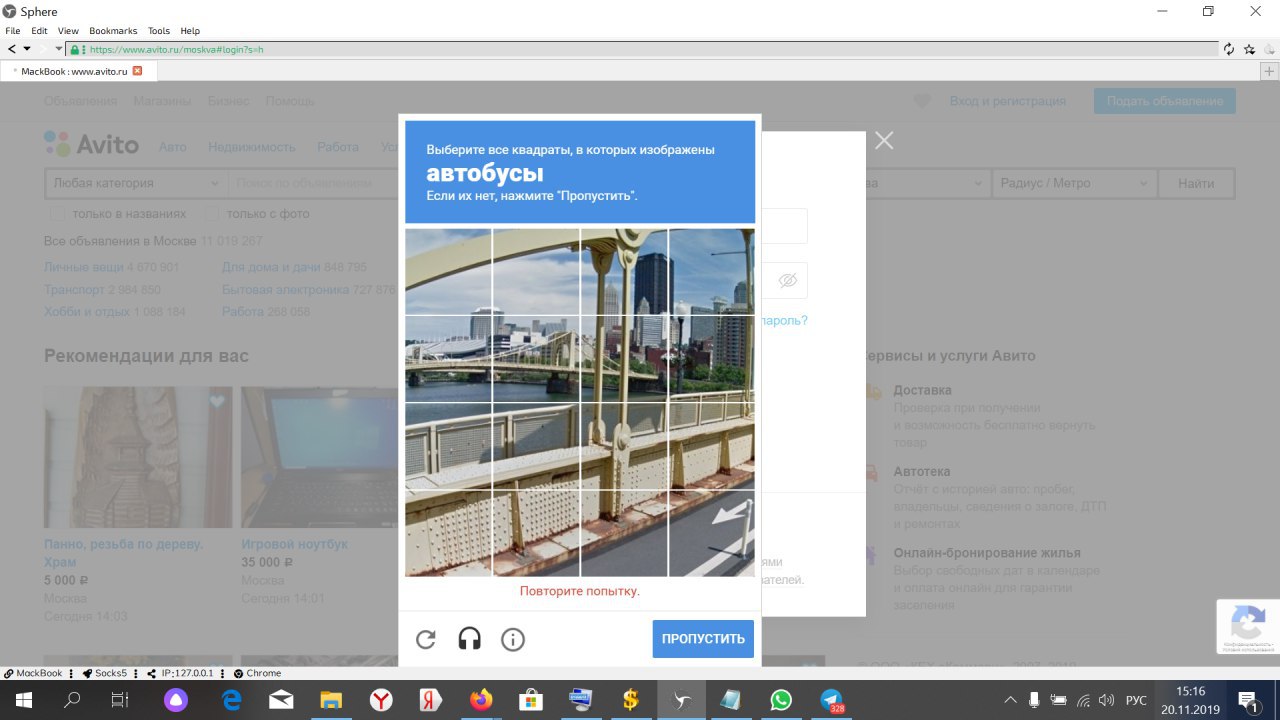Click the Avito logo
Screen dimensions: 1280x720
point(91,144)
